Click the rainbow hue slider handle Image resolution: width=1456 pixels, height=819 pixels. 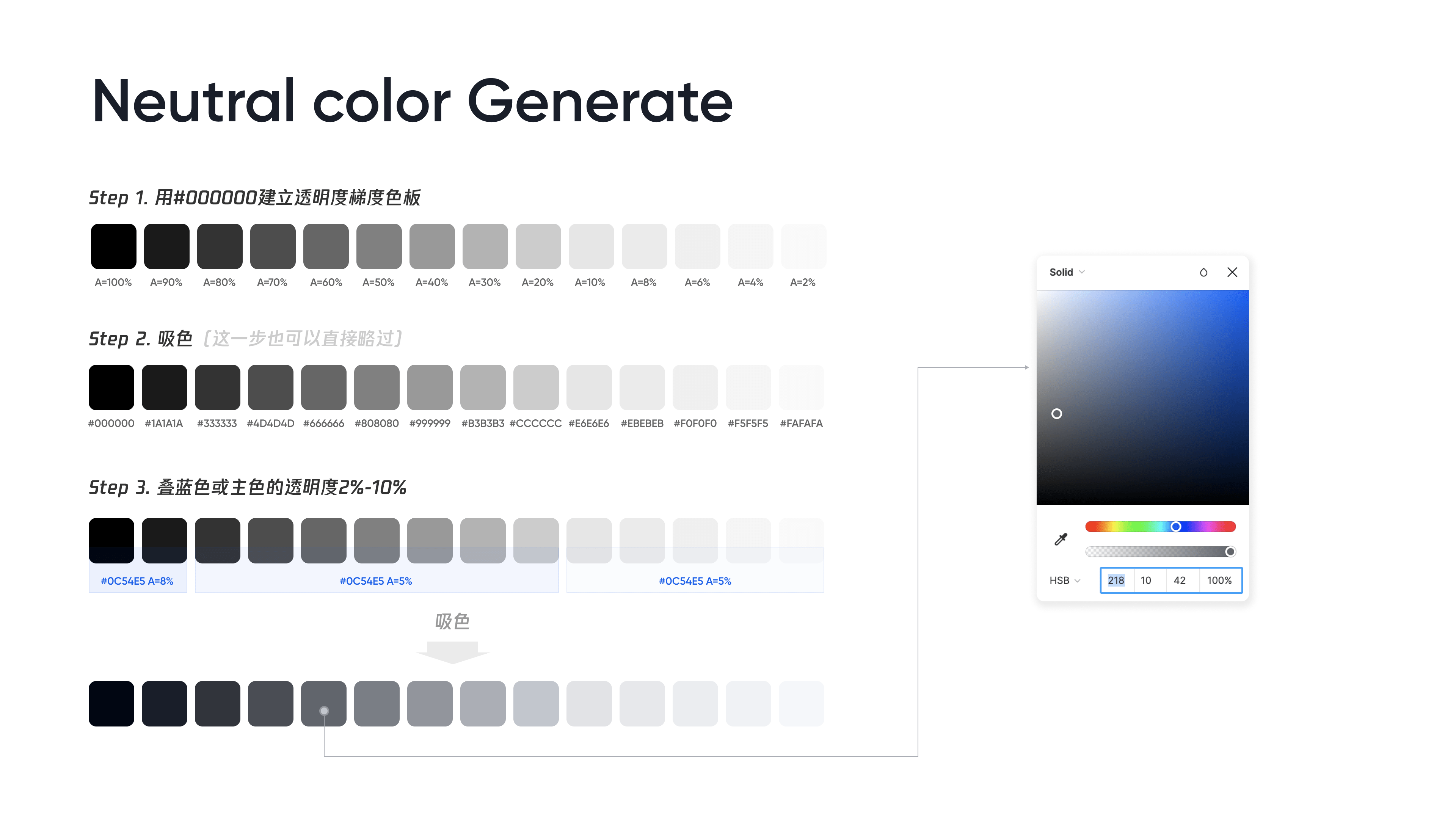pyautogui.click(x=1176, y=527)
